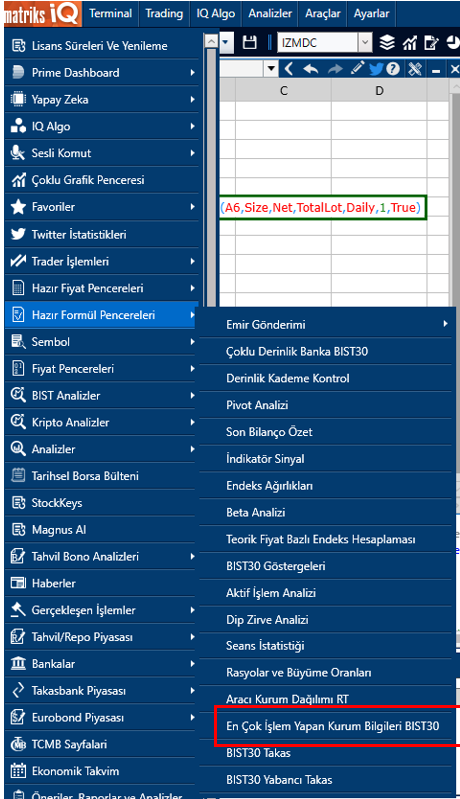The height and width of the screenshot is (799, 460).
Task: Select En Çok İşlem Yapan Kurum Bilgileri BIST30
Action: click(x=332, y=726)
